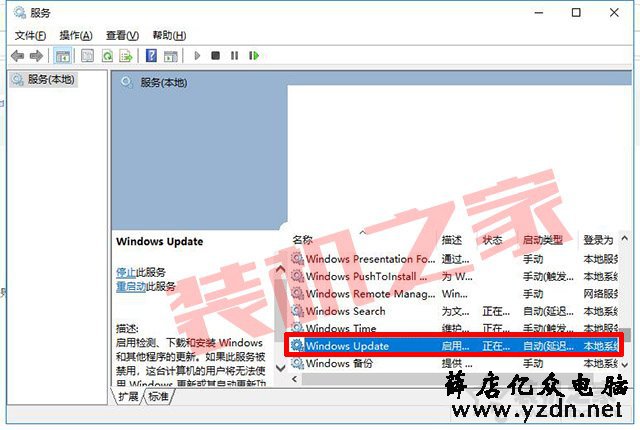Select the Windows Update service row
640x430 pixels.
(x=454, y=346)
